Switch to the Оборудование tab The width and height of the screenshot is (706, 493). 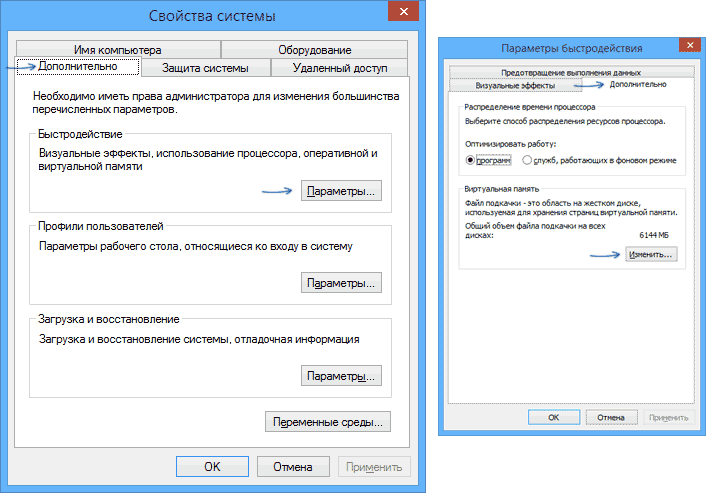pos(314,50)
